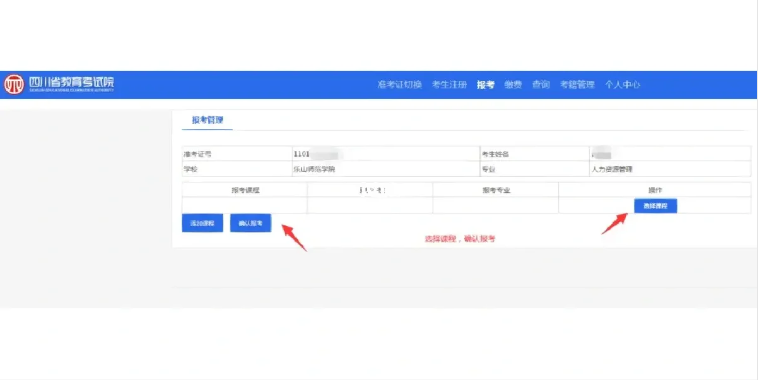Click the 四川省教育考试院 logo icon
The image size is (758, 380).
pyautogui.click(x=14, y=85)
